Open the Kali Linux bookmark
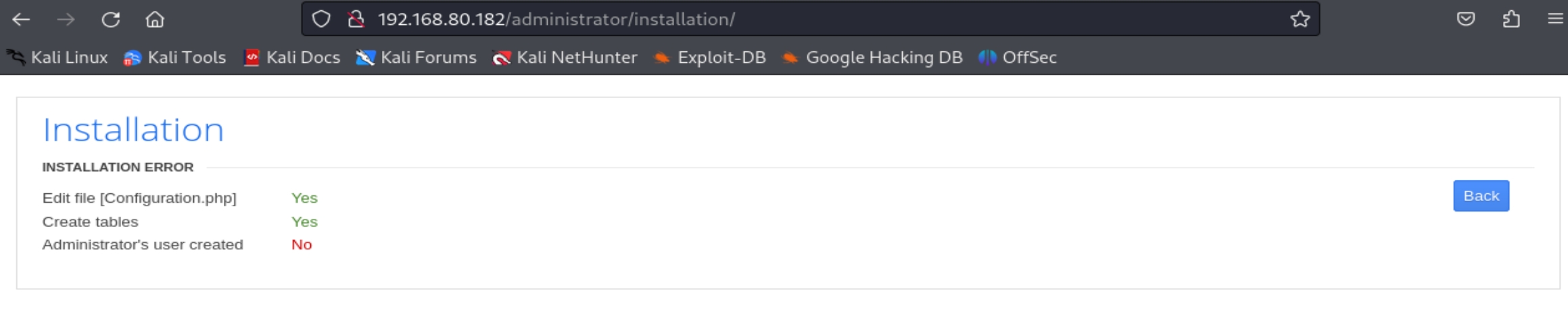The width and height of the screenshot is (1568, 313). coord(58,58)
